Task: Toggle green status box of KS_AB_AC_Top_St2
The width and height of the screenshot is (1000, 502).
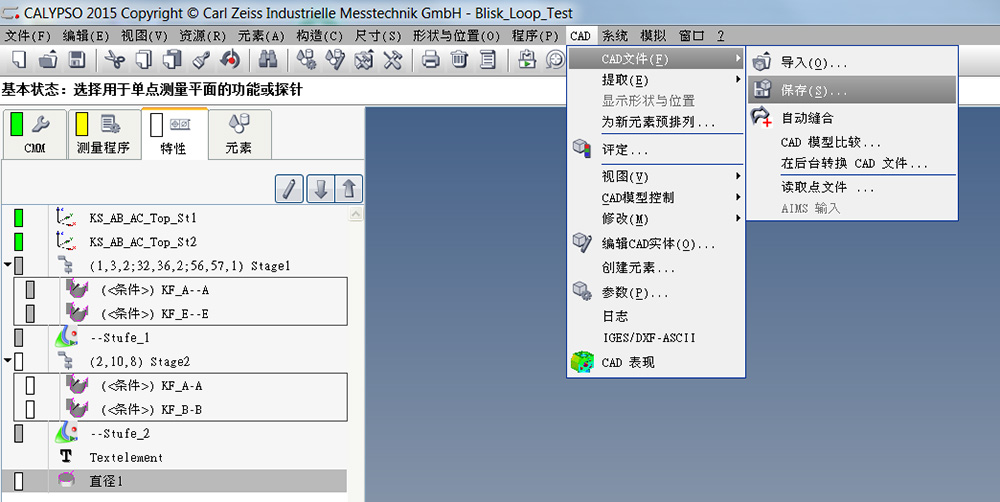Action: (18, 242)
